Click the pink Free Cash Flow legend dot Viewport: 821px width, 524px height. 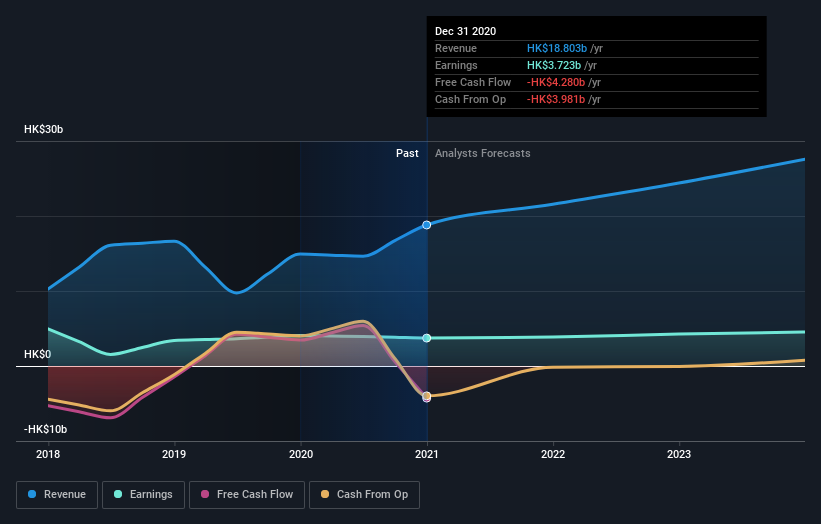point(205,494)
